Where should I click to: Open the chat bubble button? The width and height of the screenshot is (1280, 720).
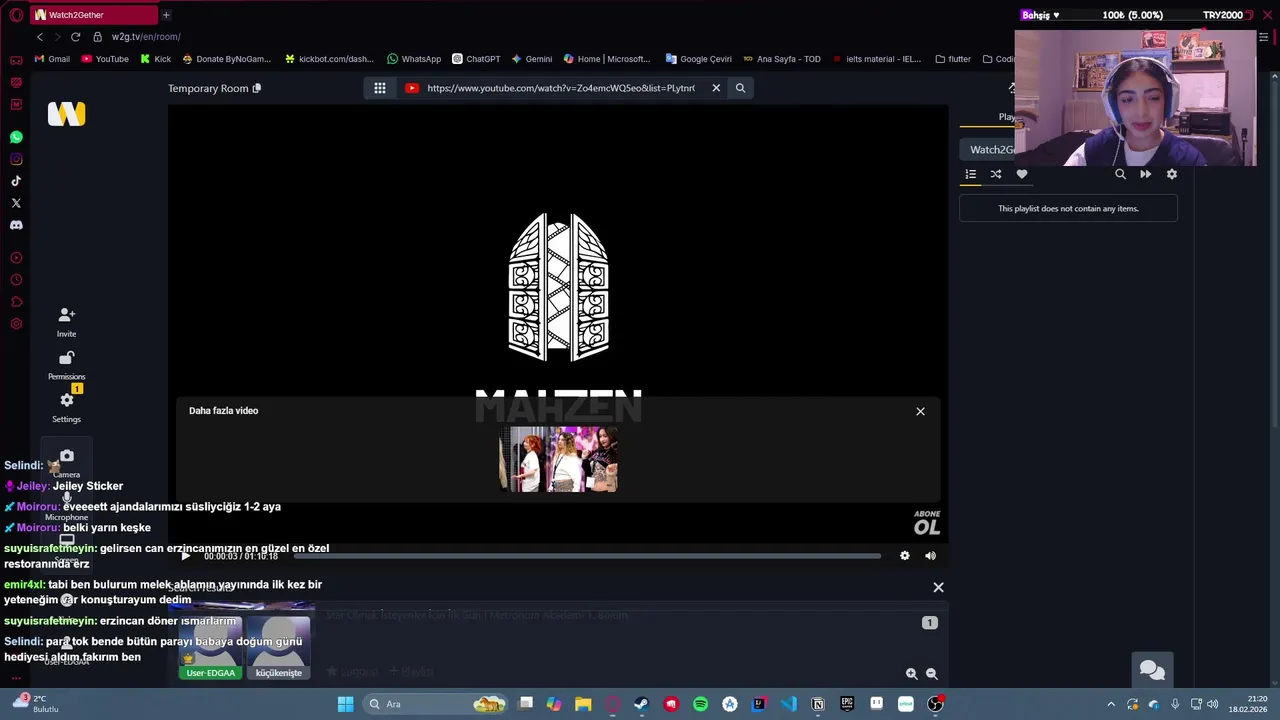1152,671
